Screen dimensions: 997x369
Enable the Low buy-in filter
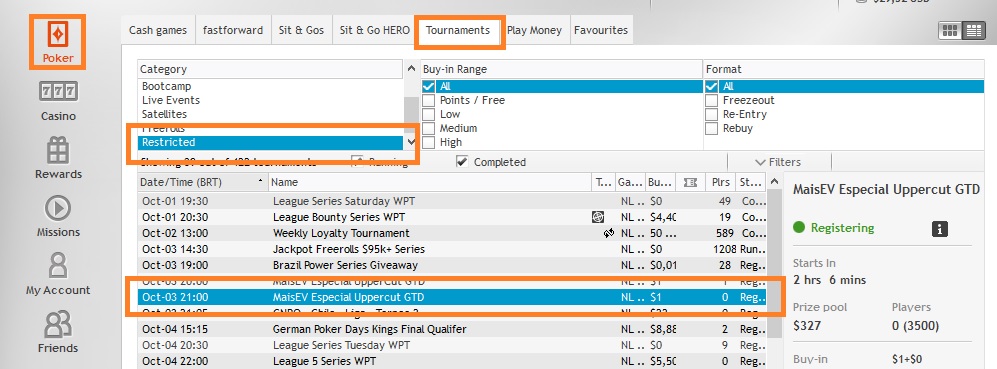pyautogui.click(x=429, y=115)
